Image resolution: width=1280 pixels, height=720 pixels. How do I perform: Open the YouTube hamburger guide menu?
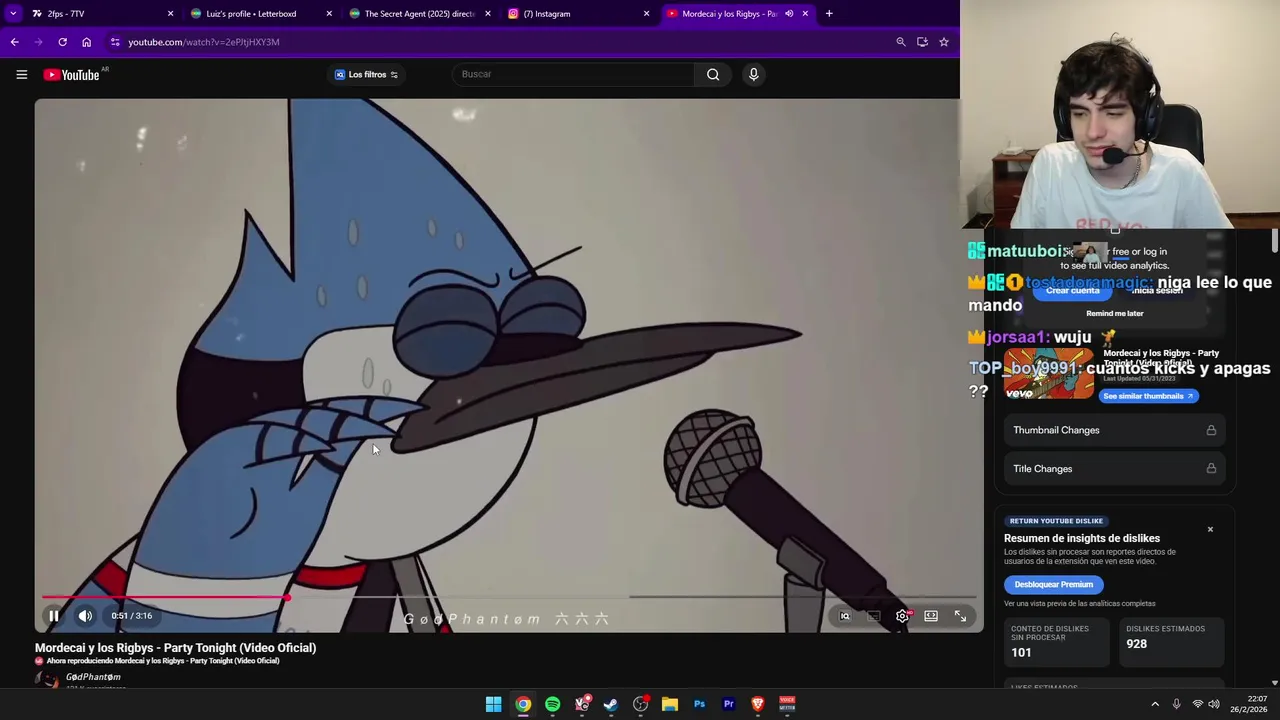[21, 74]
